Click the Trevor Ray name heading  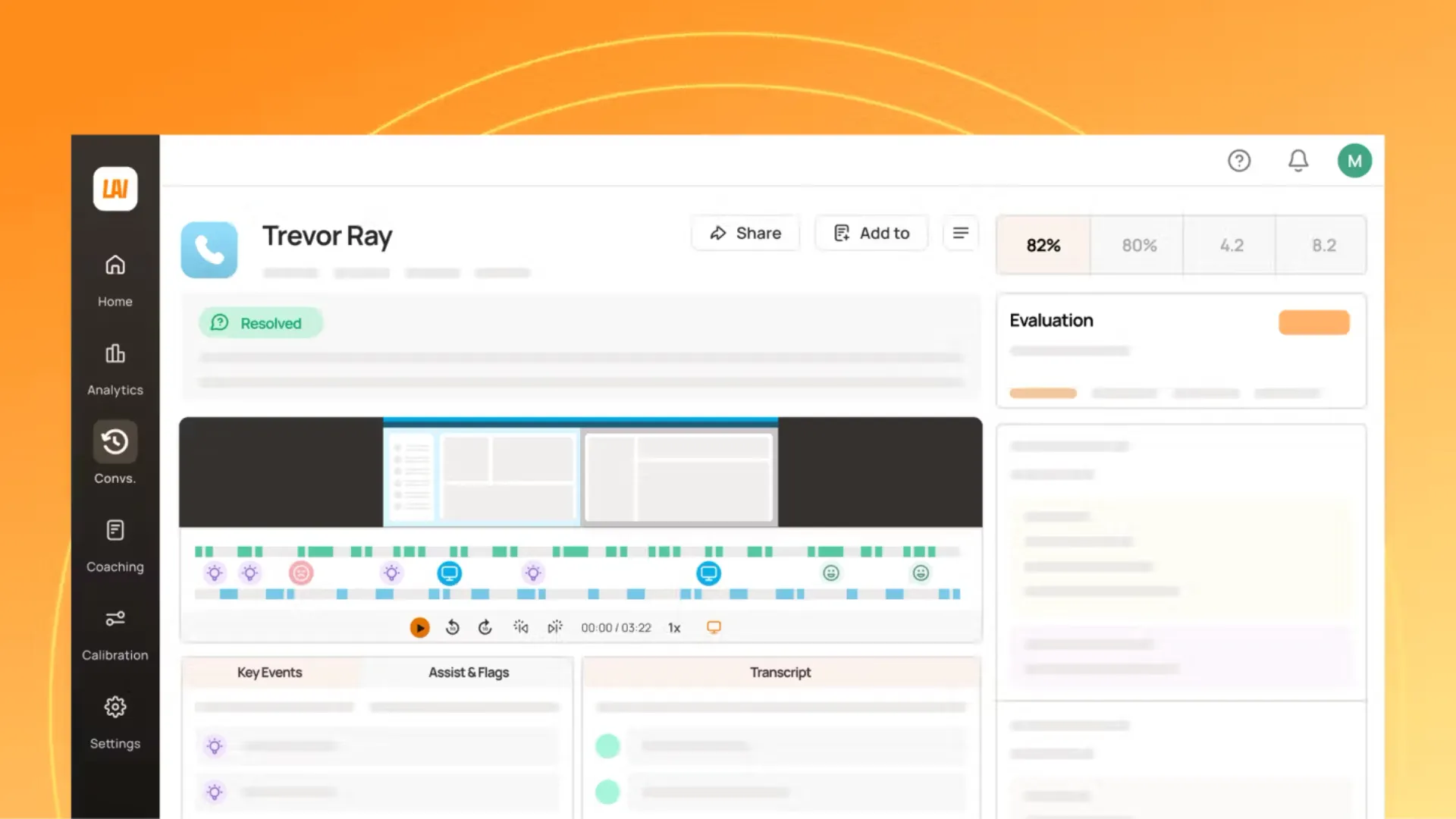(x=327, y=236)
